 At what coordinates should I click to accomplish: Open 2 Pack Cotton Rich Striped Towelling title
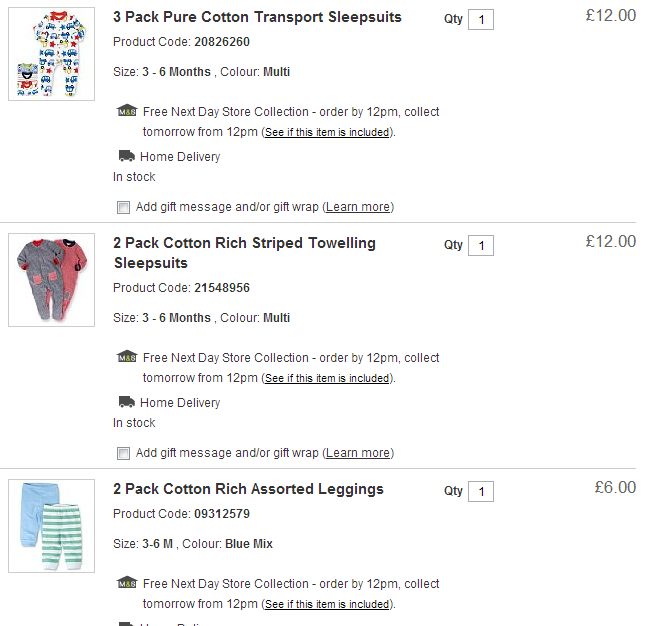(244, 243)
